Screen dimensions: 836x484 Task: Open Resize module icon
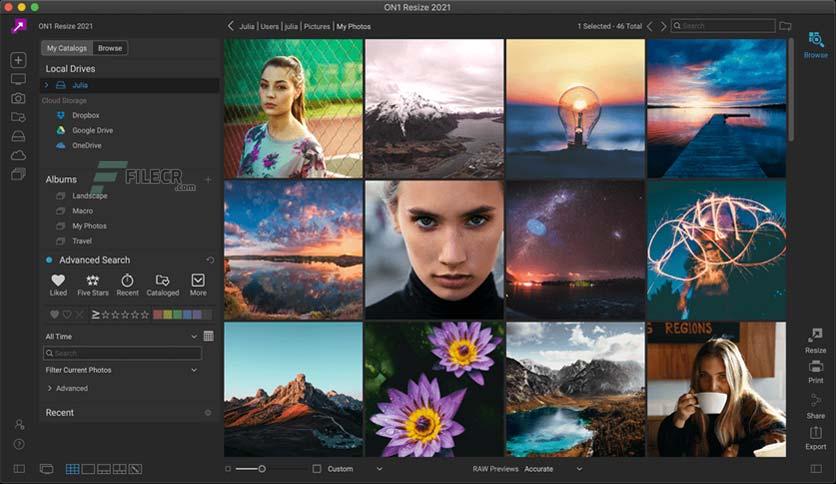pos(815,335)
